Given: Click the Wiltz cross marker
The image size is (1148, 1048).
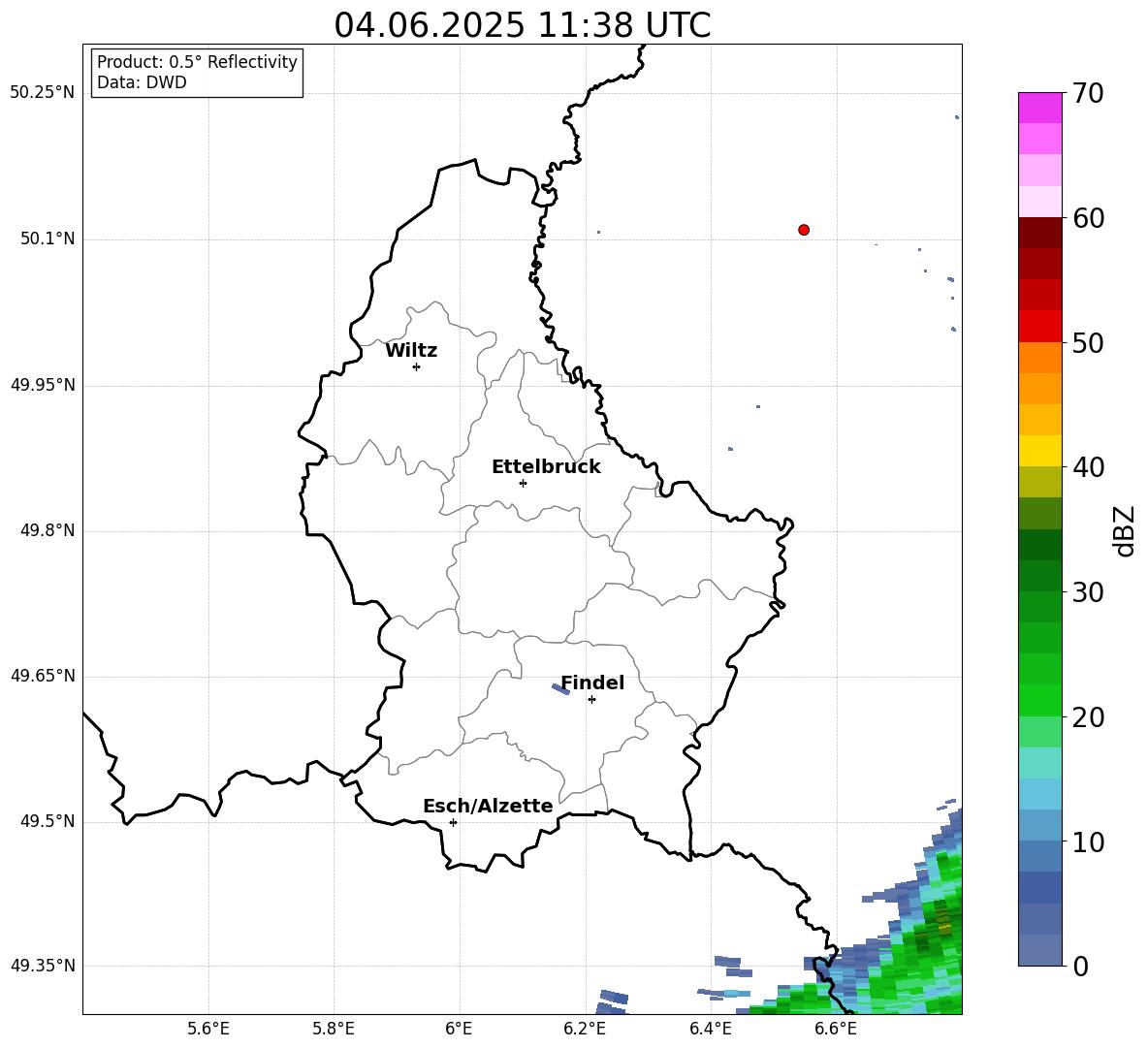Looking at the screenshot, I should coord(417,366).
